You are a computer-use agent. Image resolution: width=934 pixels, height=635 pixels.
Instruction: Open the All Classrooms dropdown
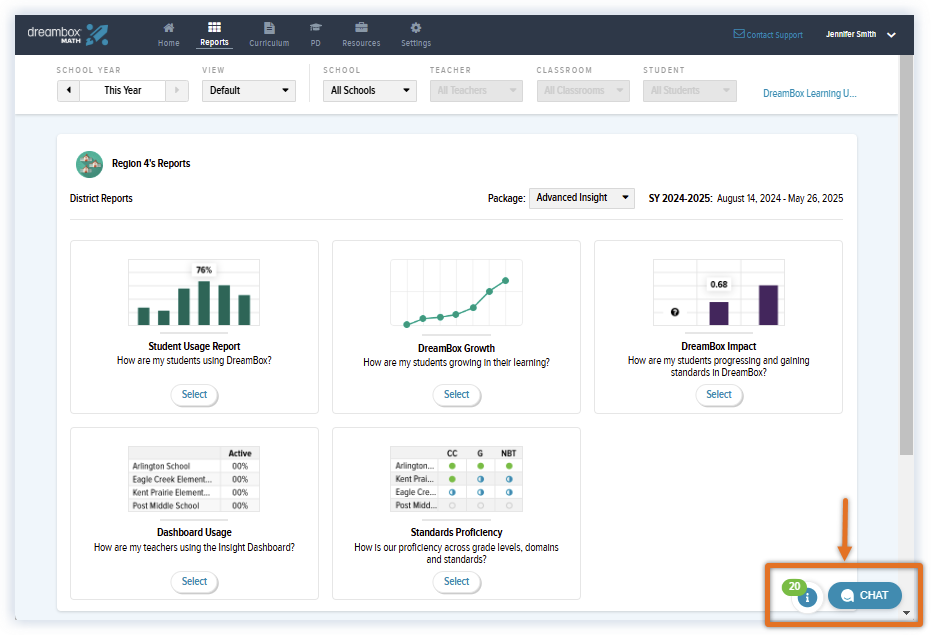583,91
